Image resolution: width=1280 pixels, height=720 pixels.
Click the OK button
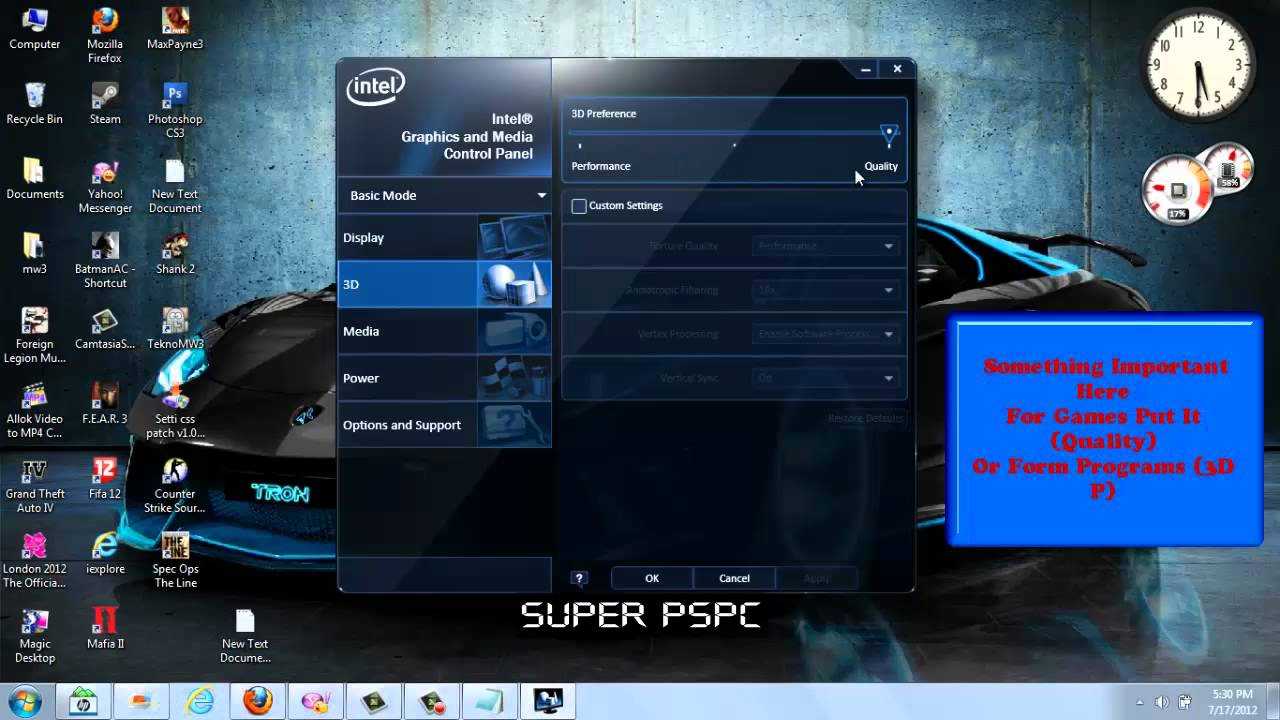652,578
